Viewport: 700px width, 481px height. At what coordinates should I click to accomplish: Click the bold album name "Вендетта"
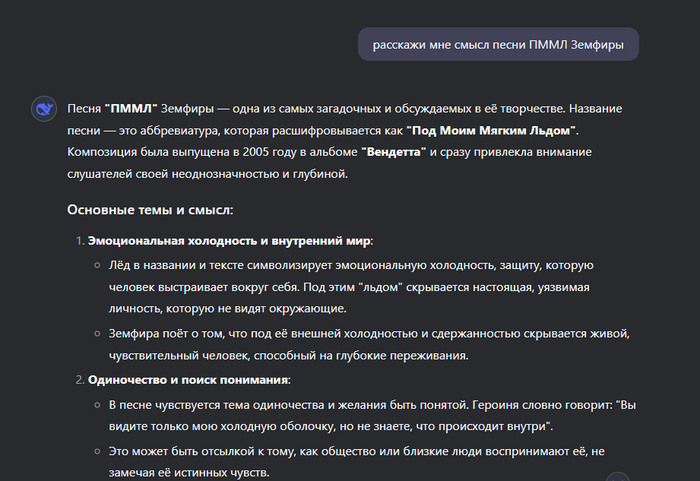point(393,151)
